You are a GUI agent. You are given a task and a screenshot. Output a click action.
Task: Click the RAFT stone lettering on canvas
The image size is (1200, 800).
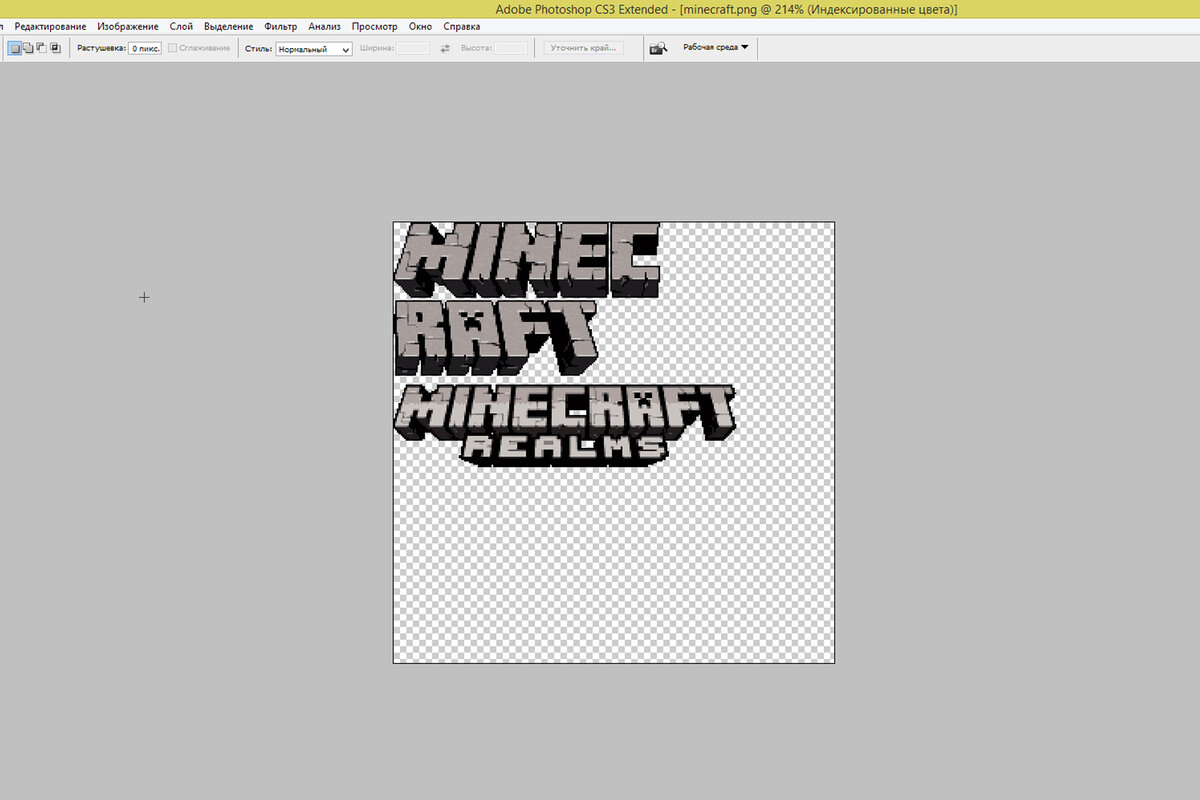click(496, 337)
